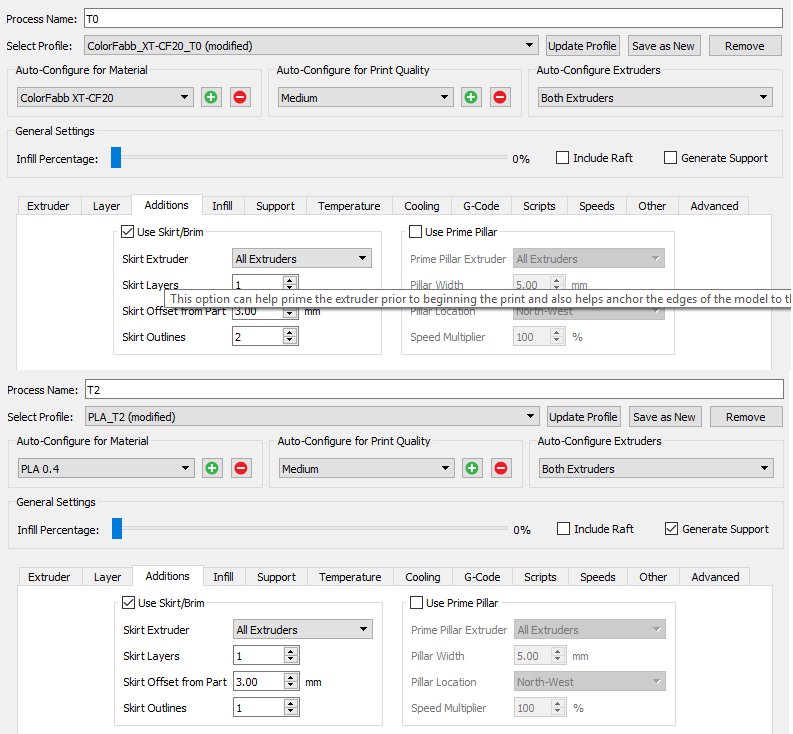Remove material in T0 process red minus icon

point(240,97)
